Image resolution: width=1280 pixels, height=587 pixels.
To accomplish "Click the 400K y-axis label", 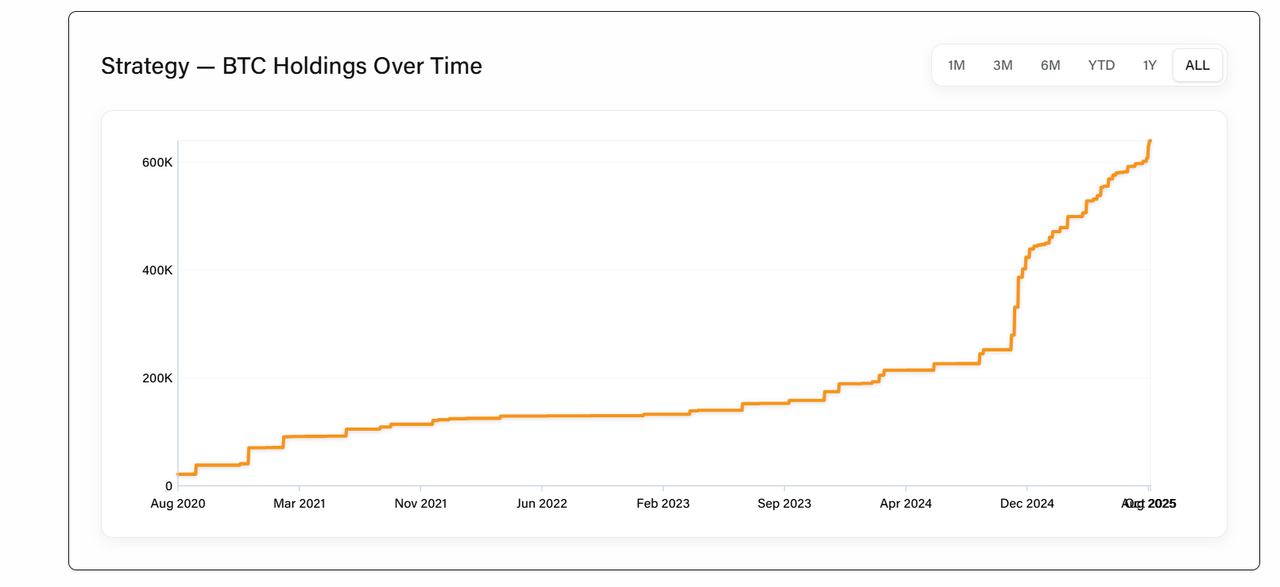I will [x=156, y=270].
